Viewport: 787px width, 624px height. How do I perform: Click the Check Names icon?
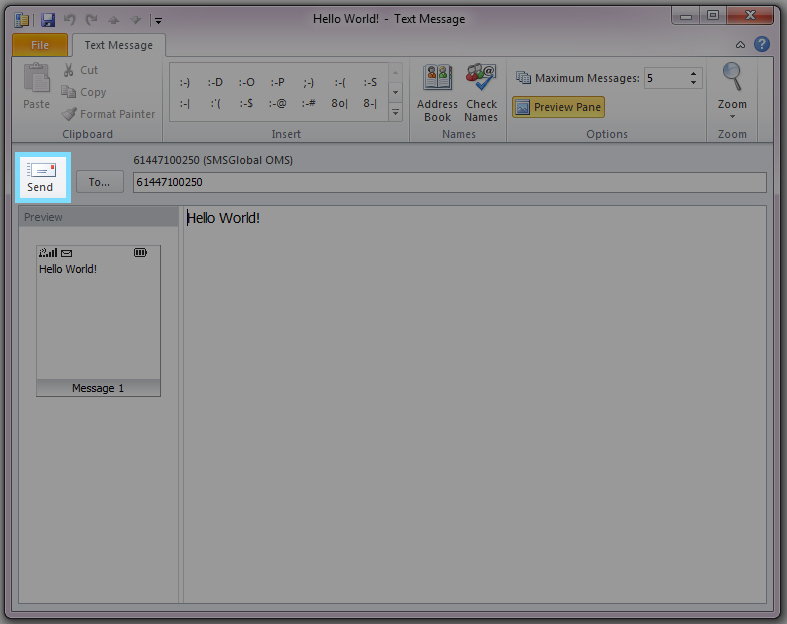click(x=481, y=93)
